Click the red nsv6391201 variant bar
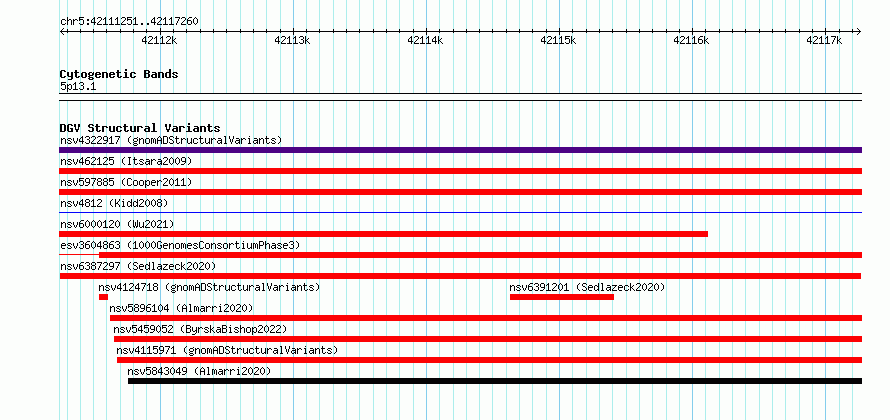This screenshot has width=890, height=420. [562, 297]
